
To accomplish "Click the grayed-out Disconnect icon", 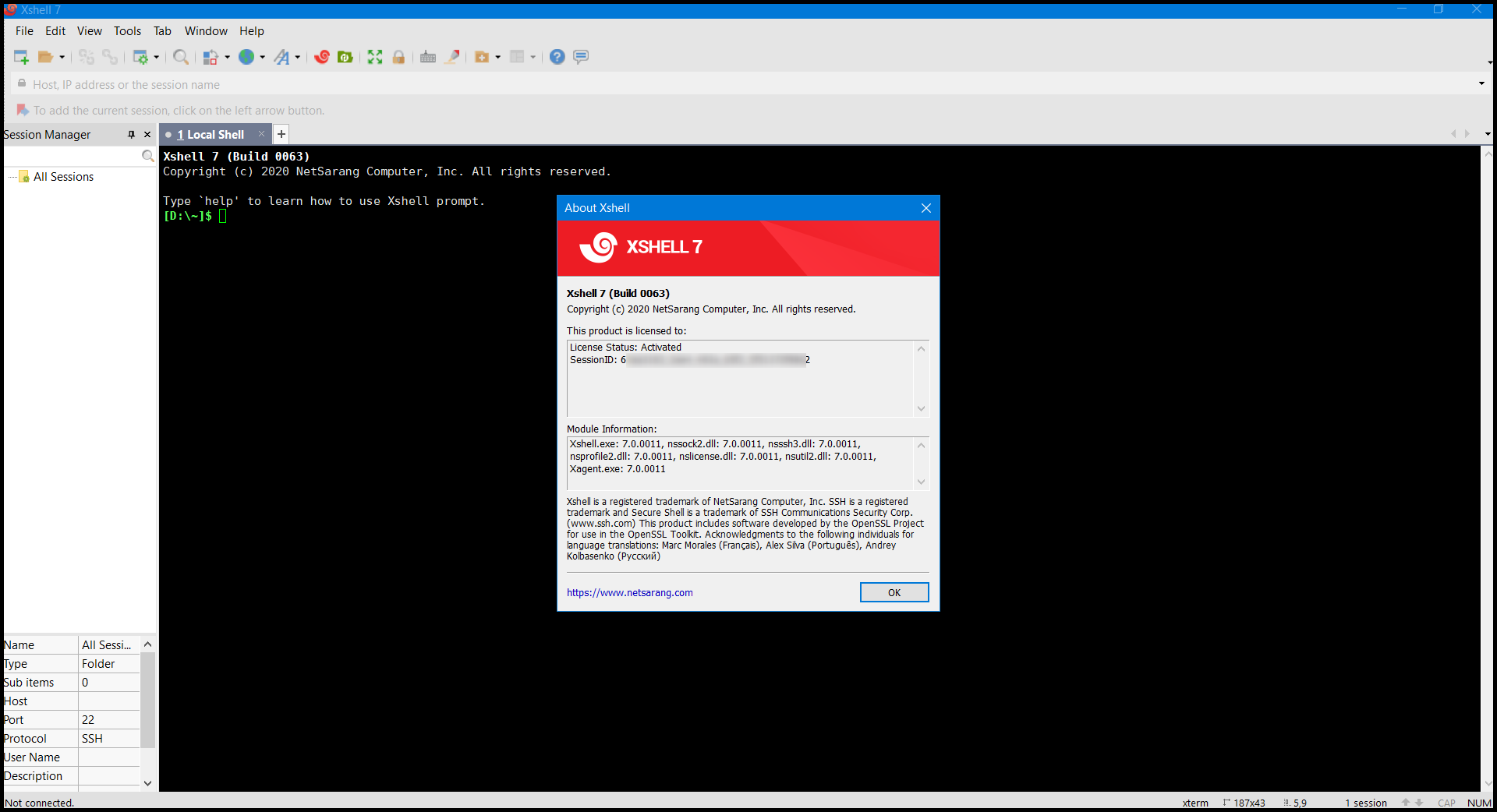I will click(86, 57).
